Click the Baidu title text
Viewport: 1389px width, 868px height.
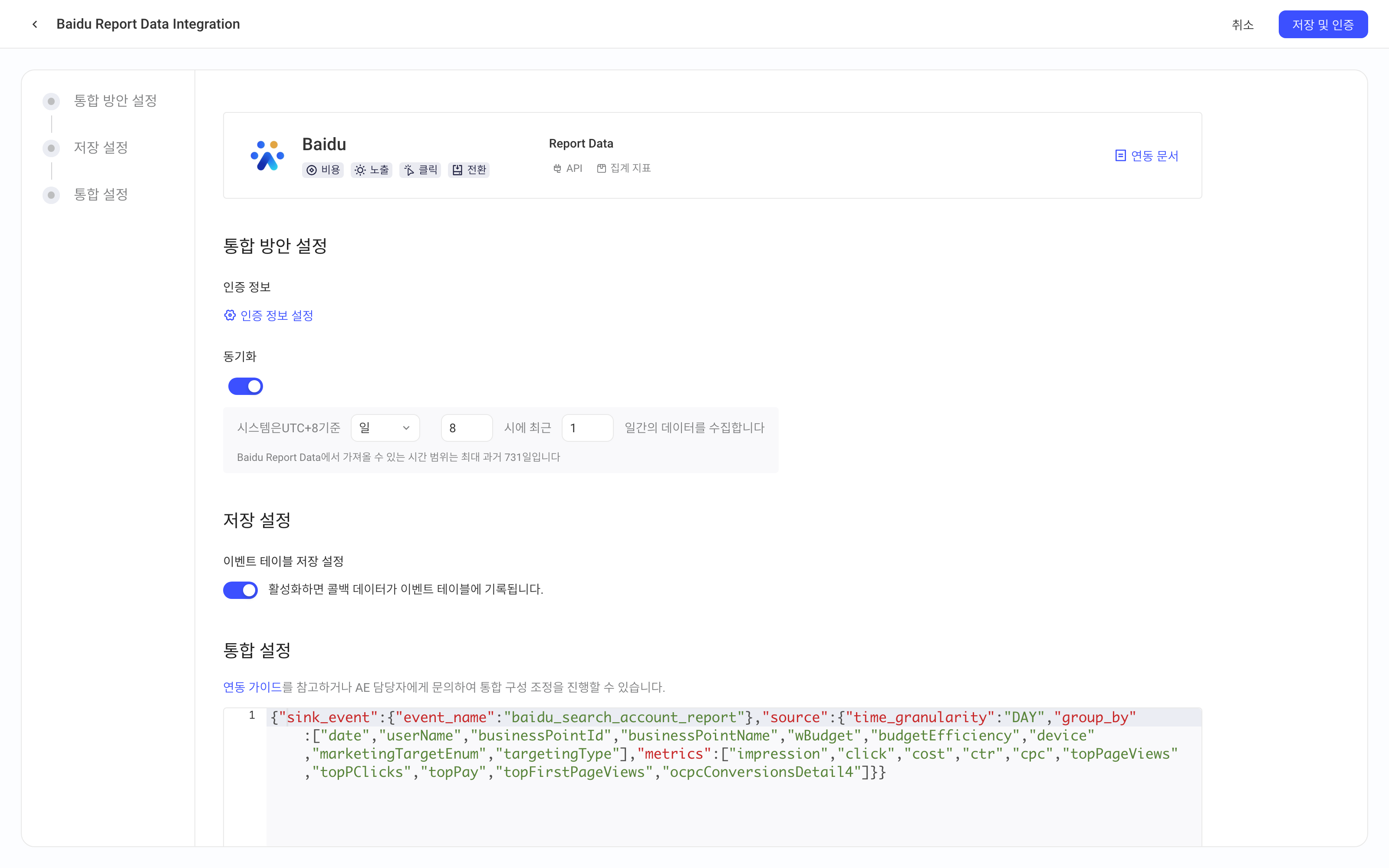[324, 144]
